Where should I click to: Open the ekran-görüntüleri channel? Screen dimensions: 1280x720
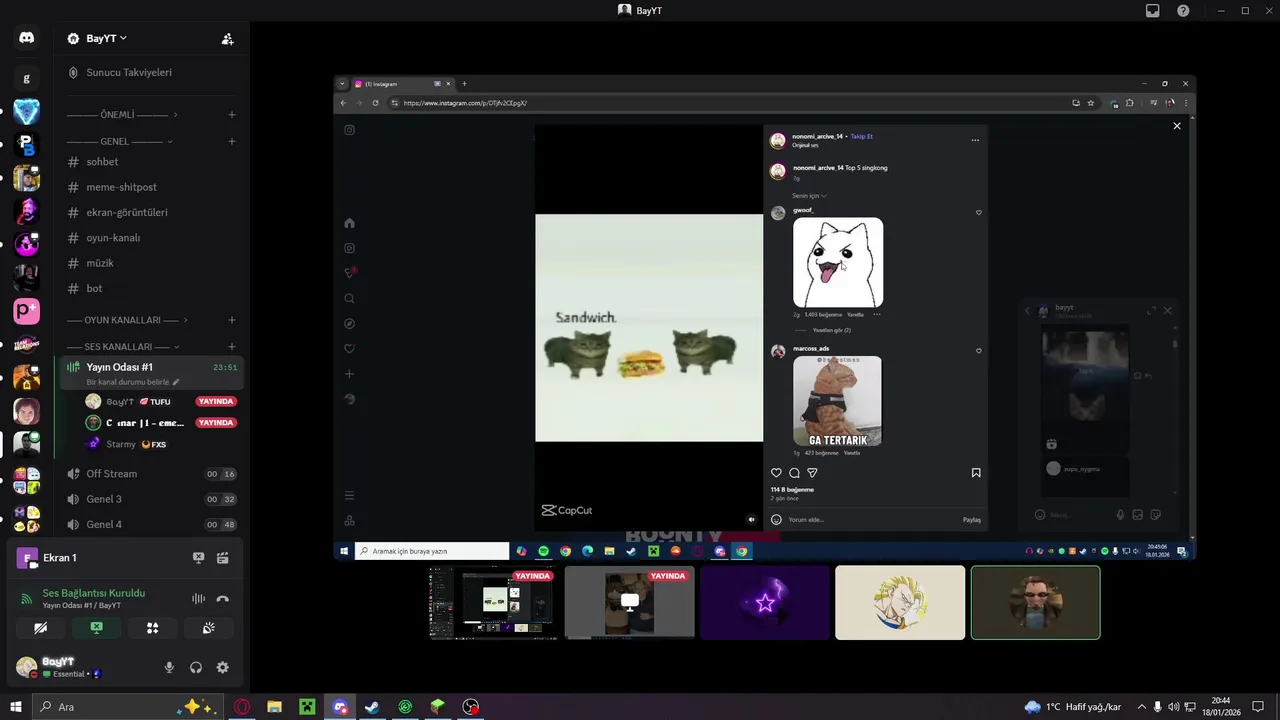(151, 212)
